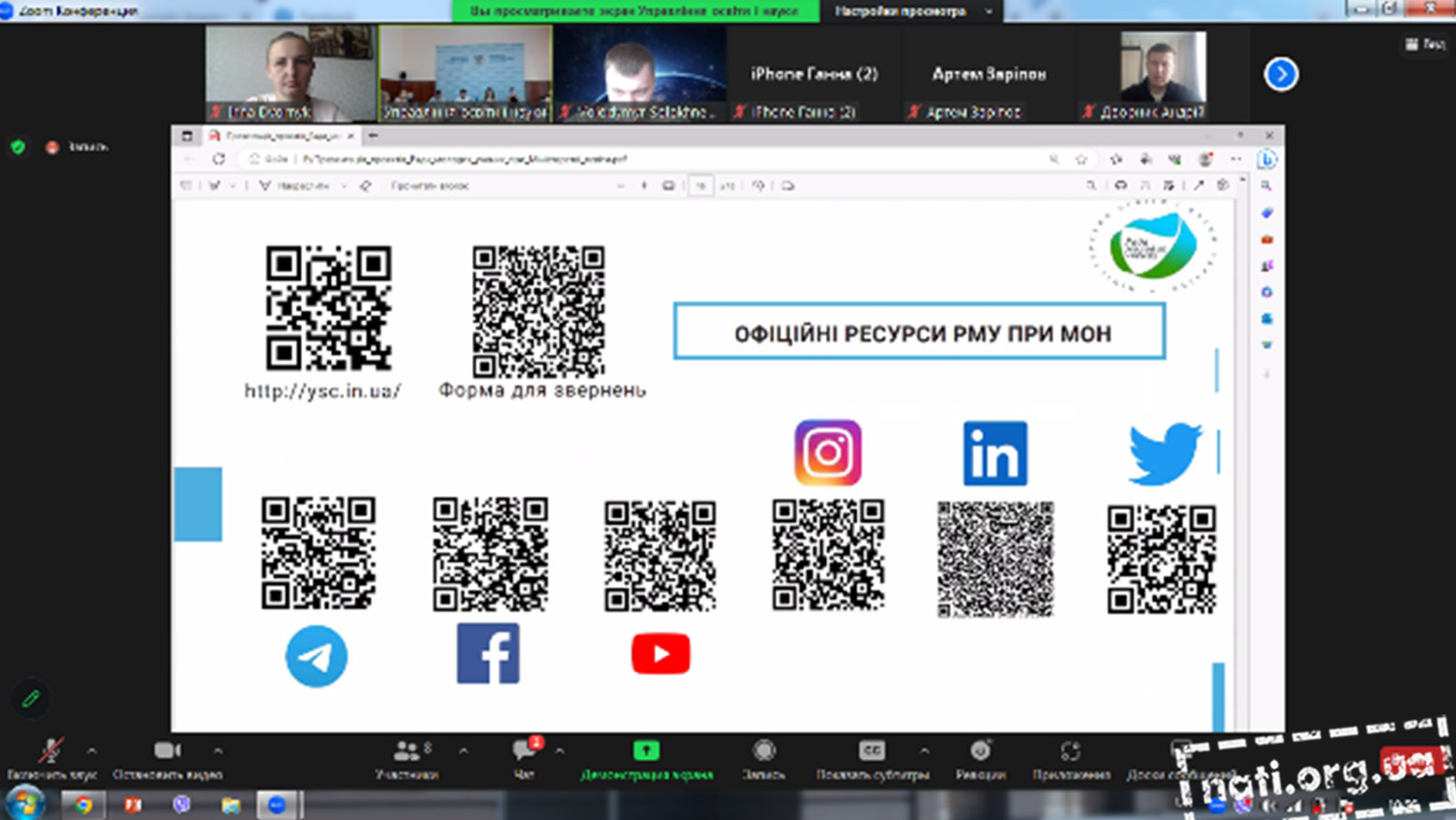
Task: Reload the page in shared browser
Action: tap(219, 159)
